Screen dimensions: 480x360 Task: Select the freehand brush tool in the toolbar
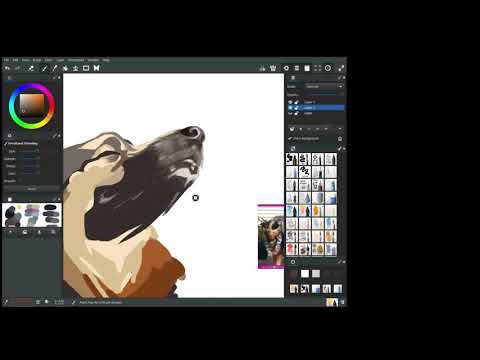pos(44,68)
